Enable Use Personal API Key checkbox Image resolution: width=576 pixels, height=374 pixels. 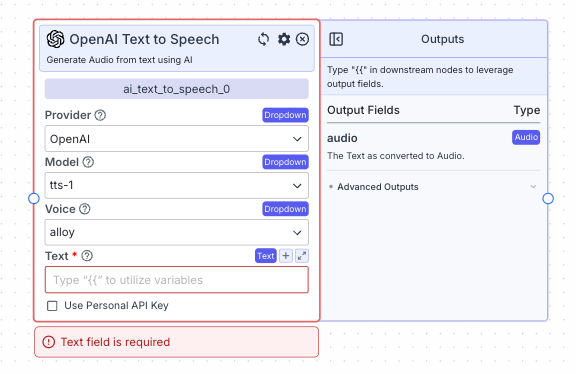pos(52,306)
